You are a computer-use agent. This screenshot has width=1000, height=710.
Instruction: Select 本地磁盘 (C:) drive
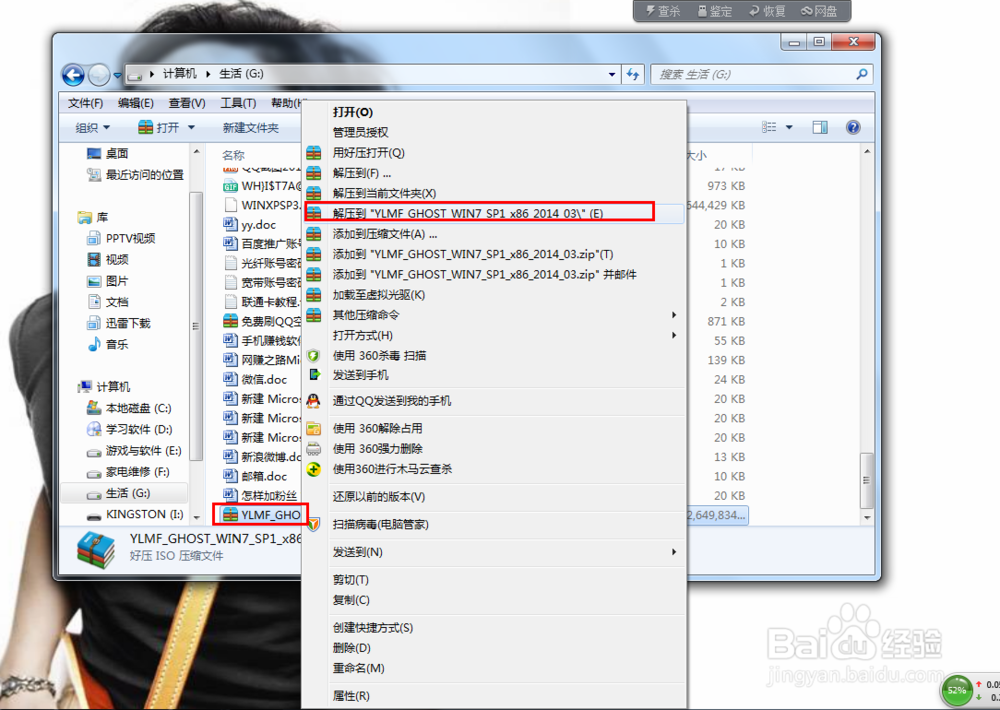(x=129, y=408)
